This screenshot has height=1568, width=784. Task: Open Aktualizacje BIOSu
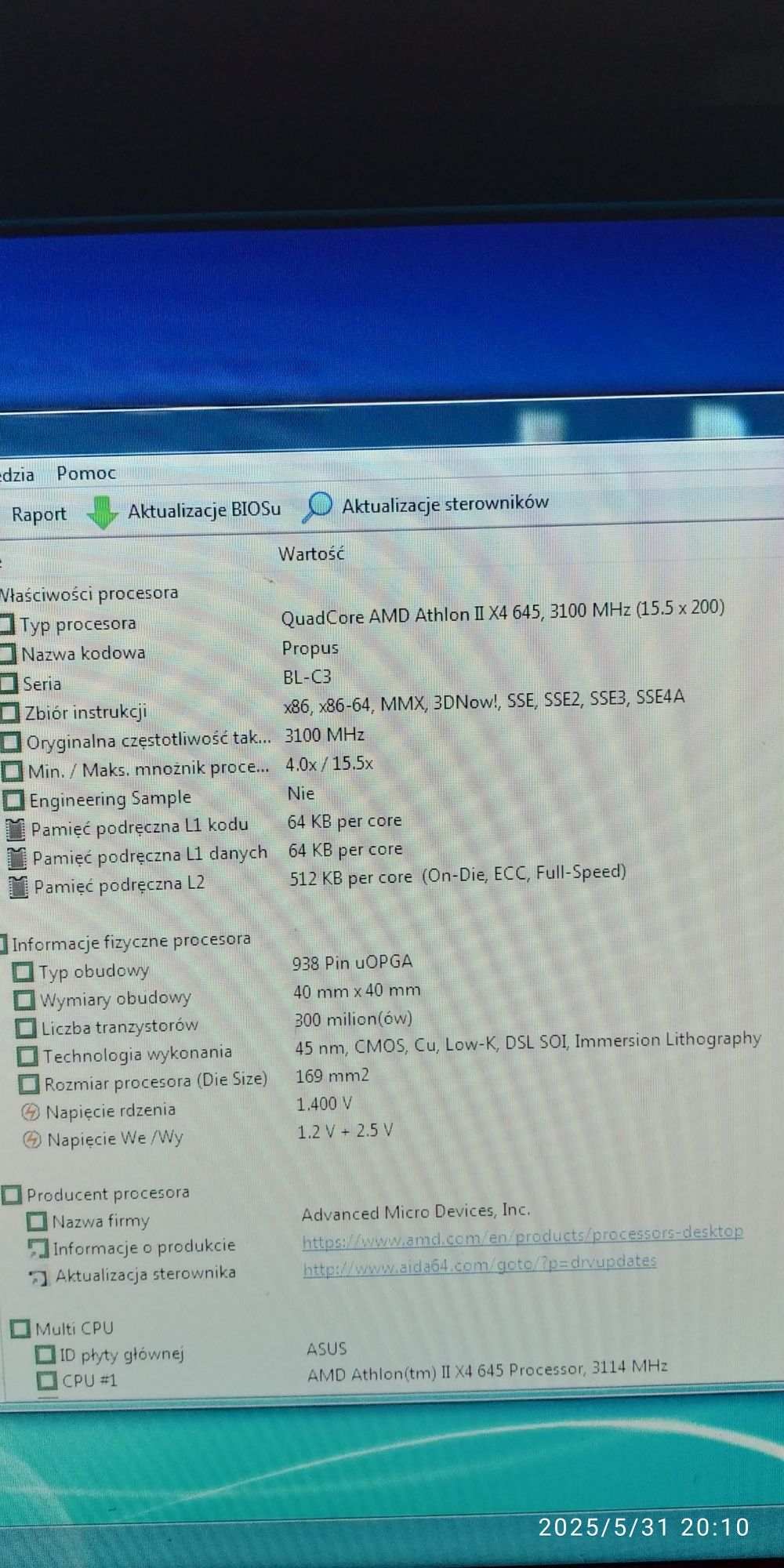point(204,510)
